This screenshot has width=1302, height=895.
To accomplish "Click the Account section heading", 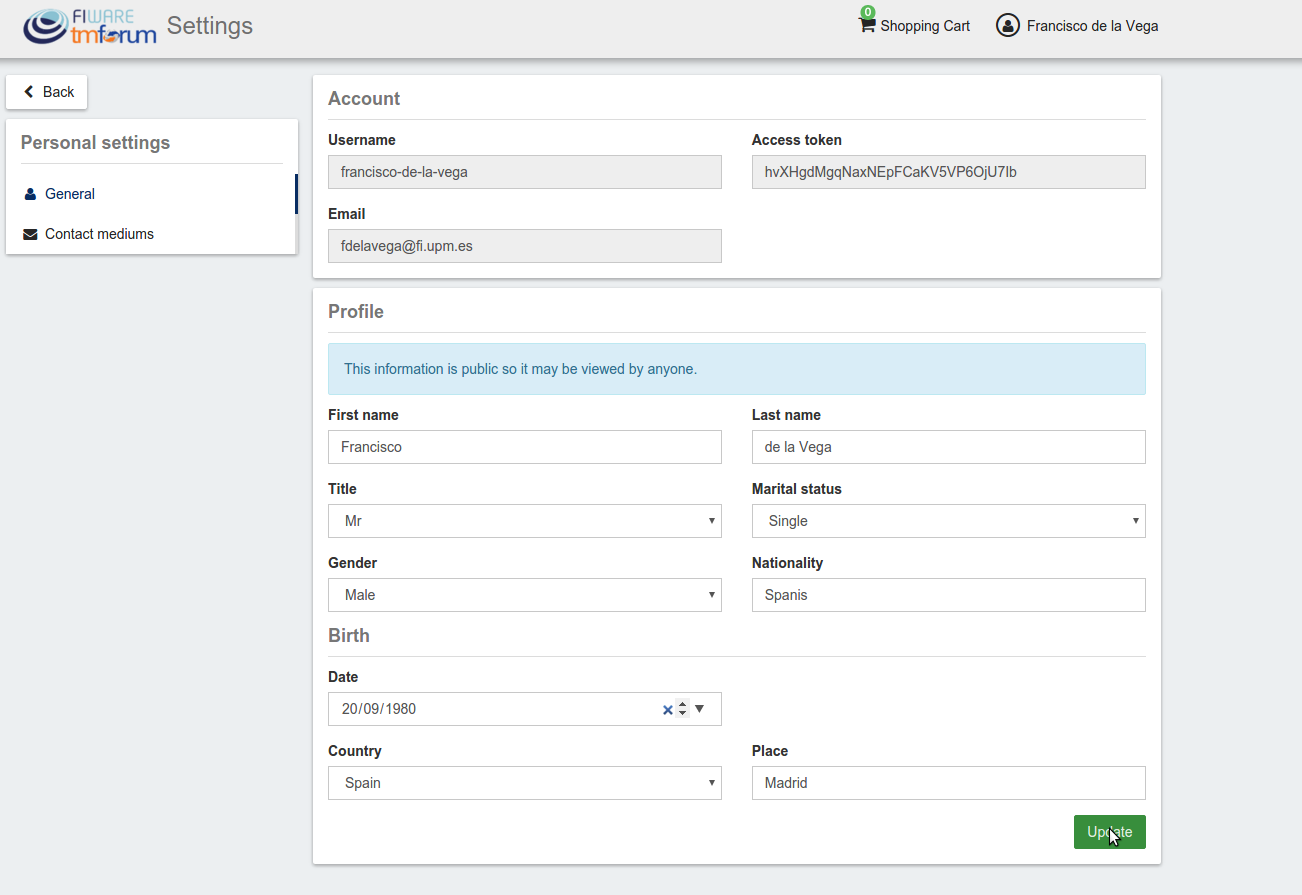I will point(364,99).
